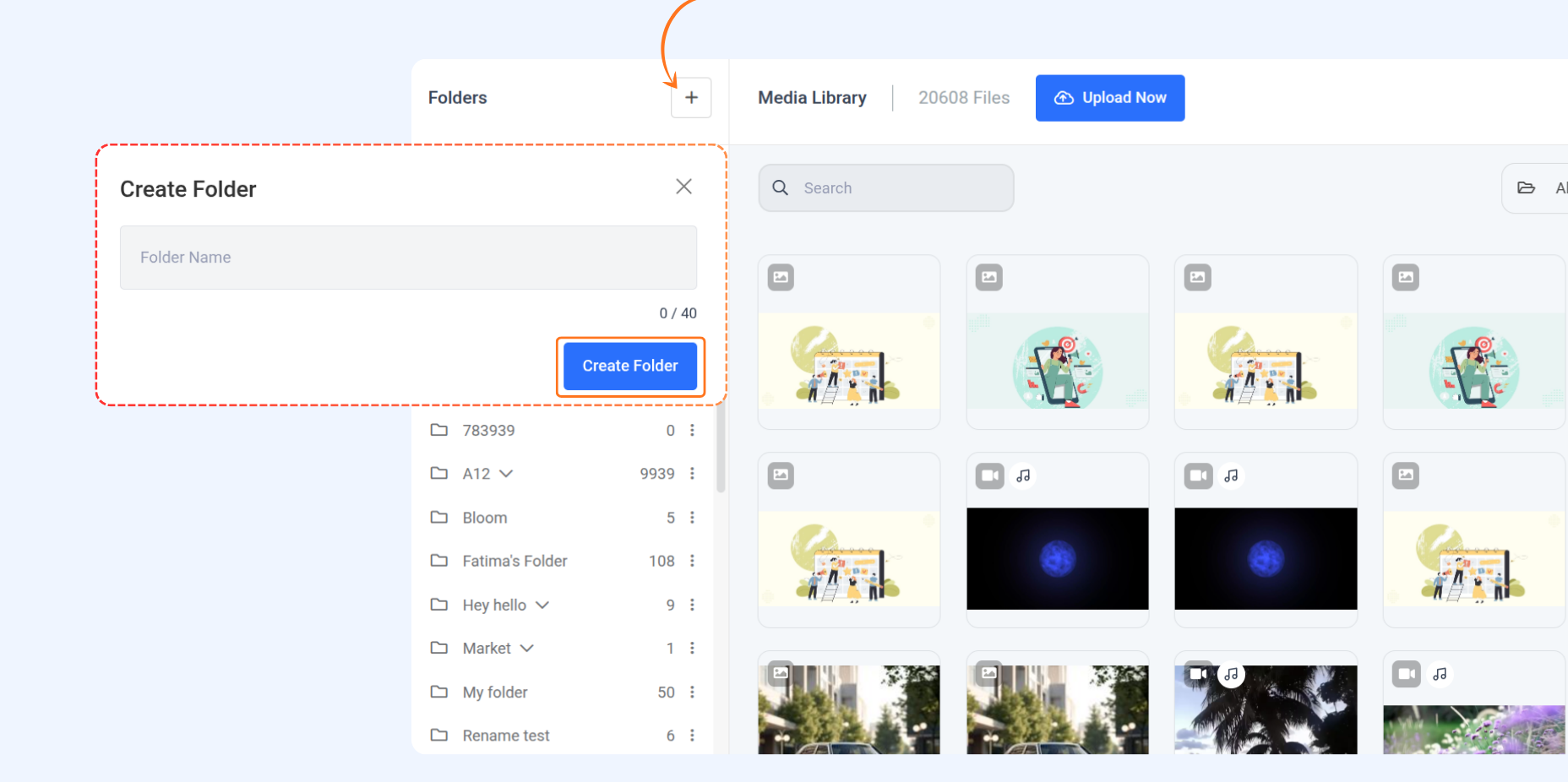The width and height of the screenshot is (1568, 782).
Task: Open options menu for Fatima's Folder
Action: 692,561
